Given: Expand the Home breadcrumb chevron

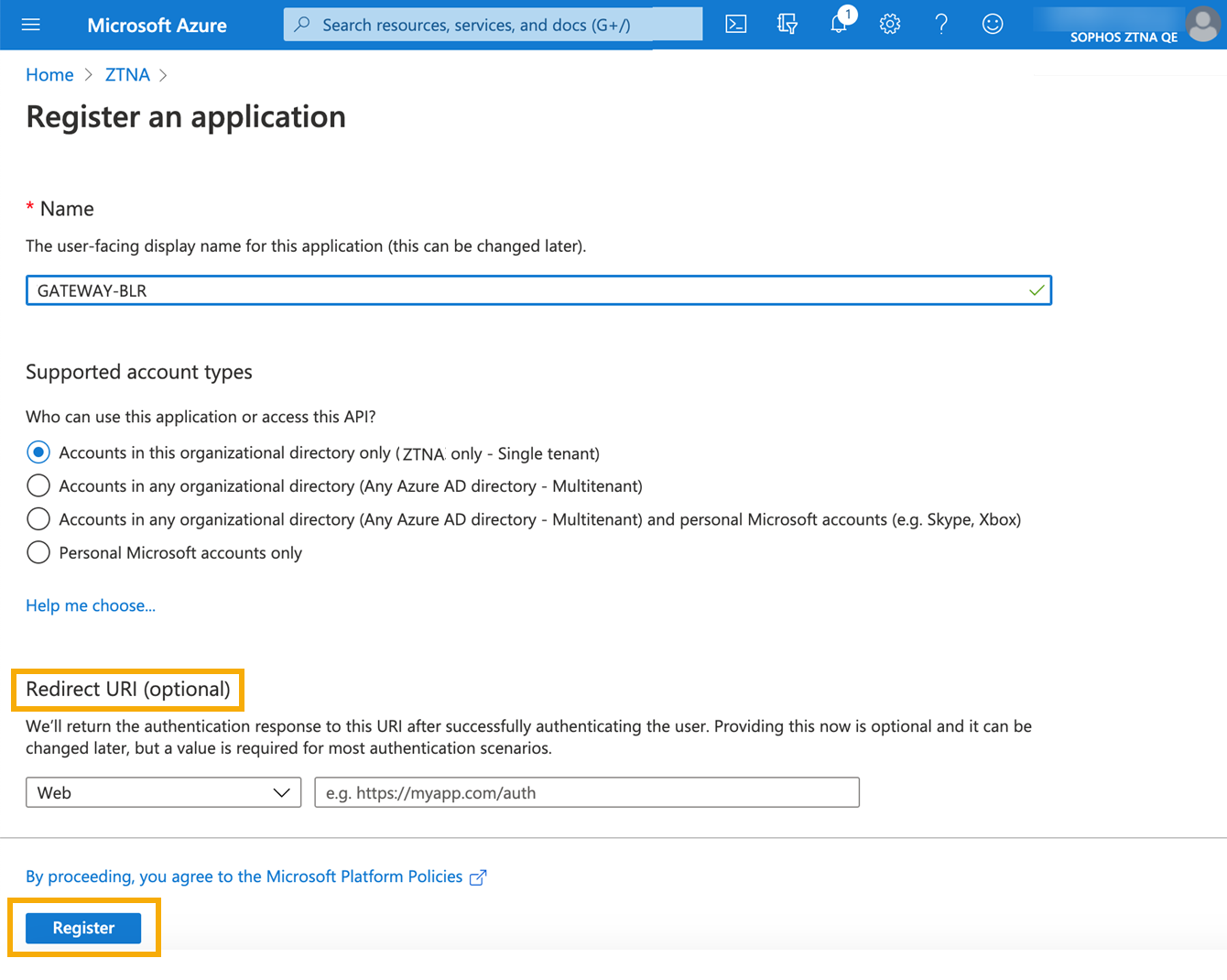Looking at the screenshot, I should 86,75.
